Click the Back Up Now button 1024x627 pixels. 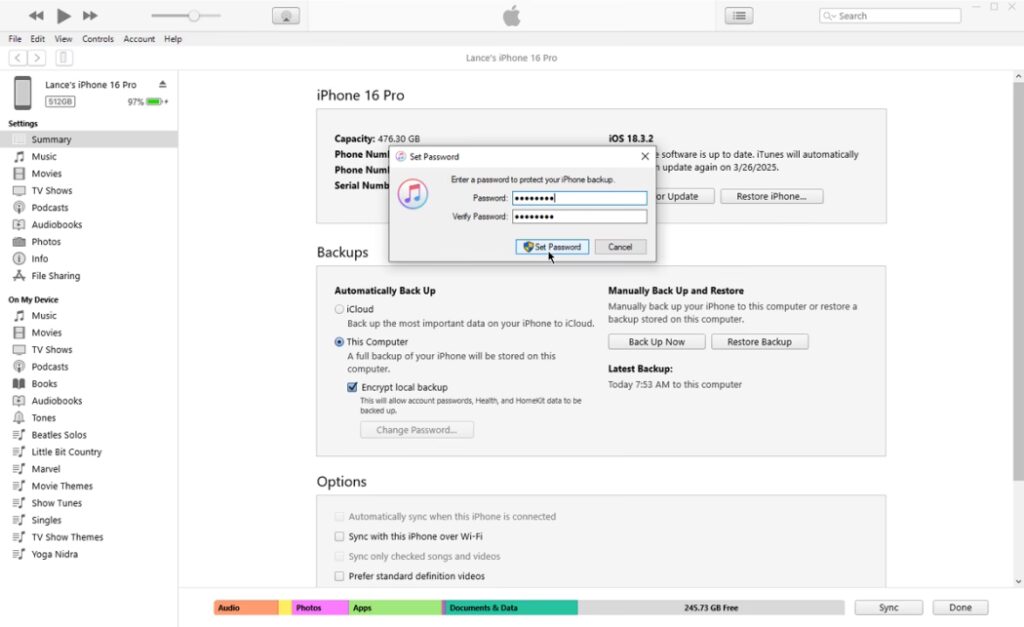pyautogui.click(x=656, y=342)
